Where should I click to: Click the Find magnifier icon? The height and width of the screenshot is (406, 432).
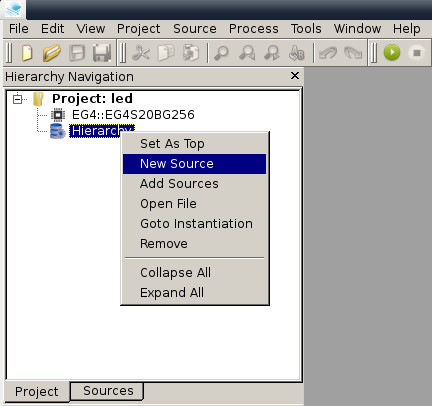pyautogui.click(x=221, y=53)
